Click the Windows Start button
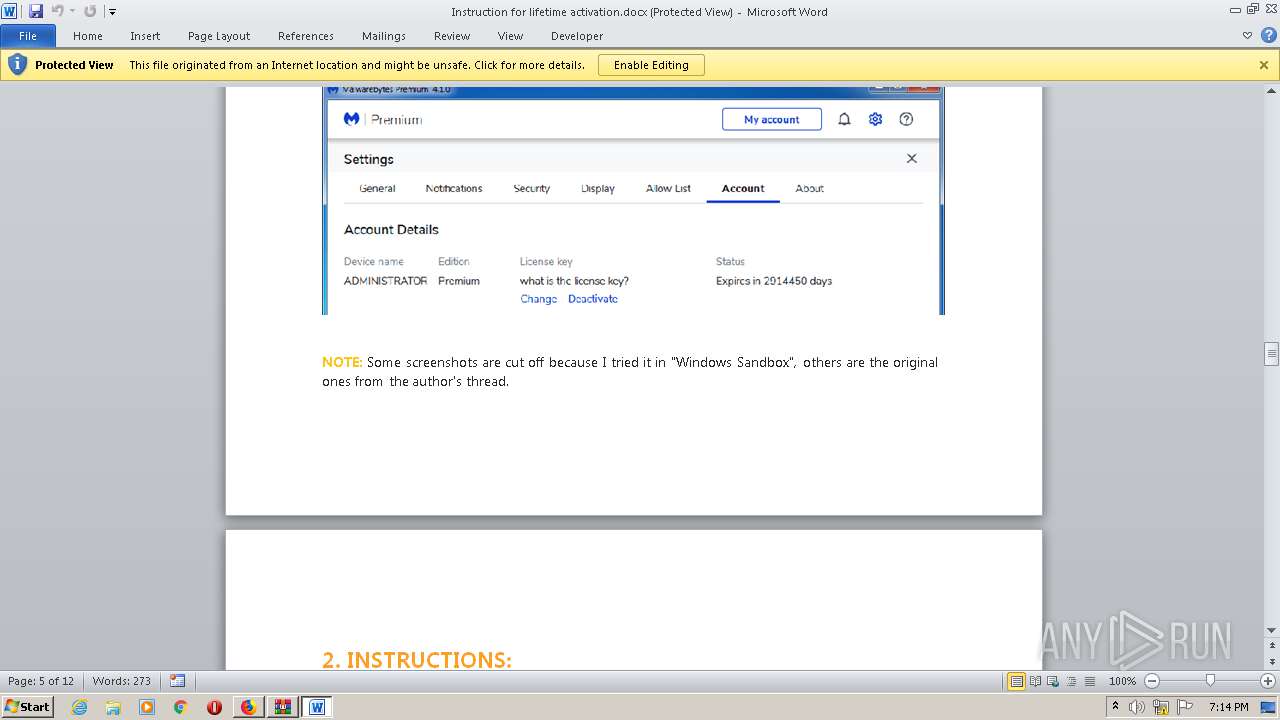Screen dimensions: 1280x720 (x=27, y=707)
